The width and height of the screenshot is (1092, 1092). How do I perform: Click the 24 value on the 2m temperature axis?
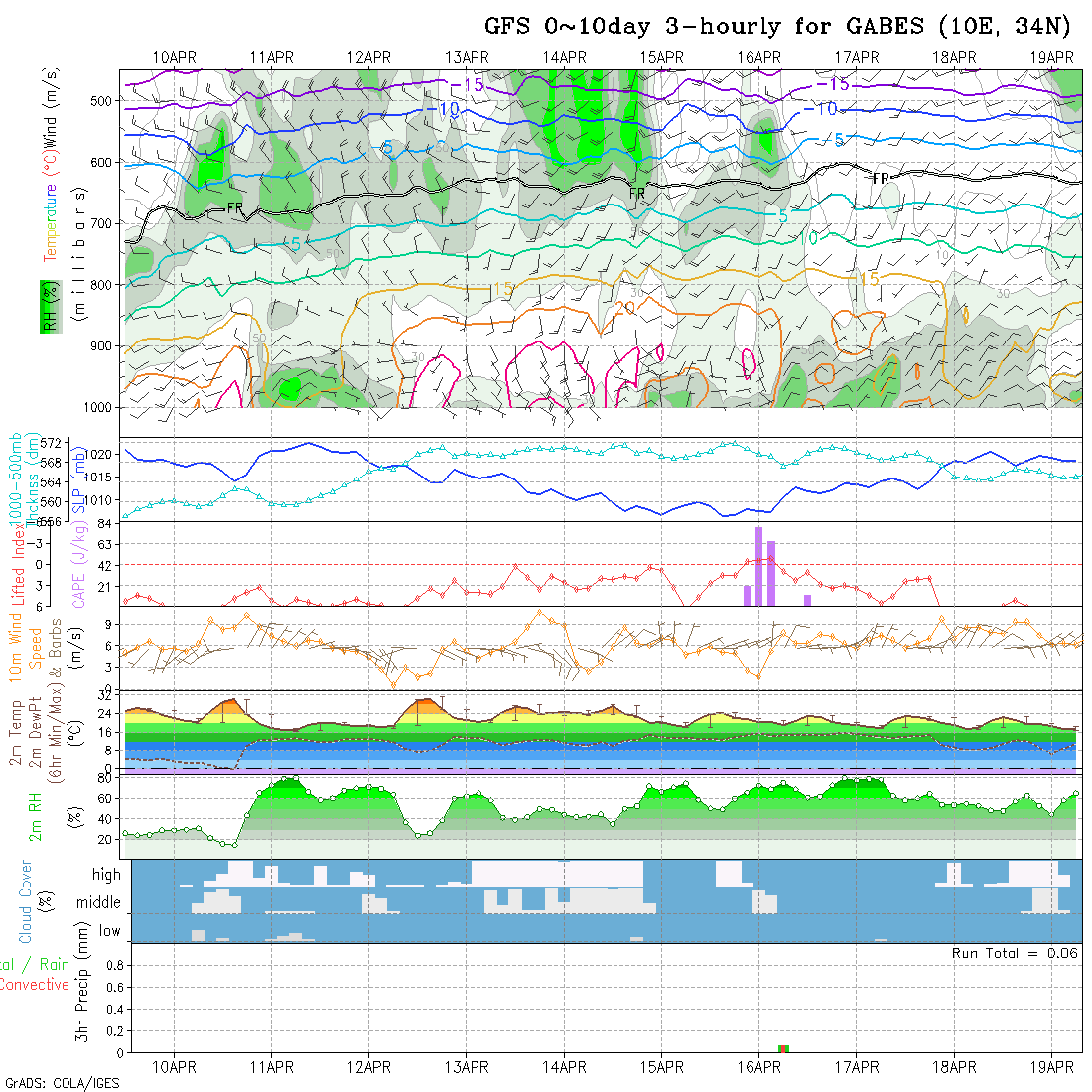click(105, 714)
